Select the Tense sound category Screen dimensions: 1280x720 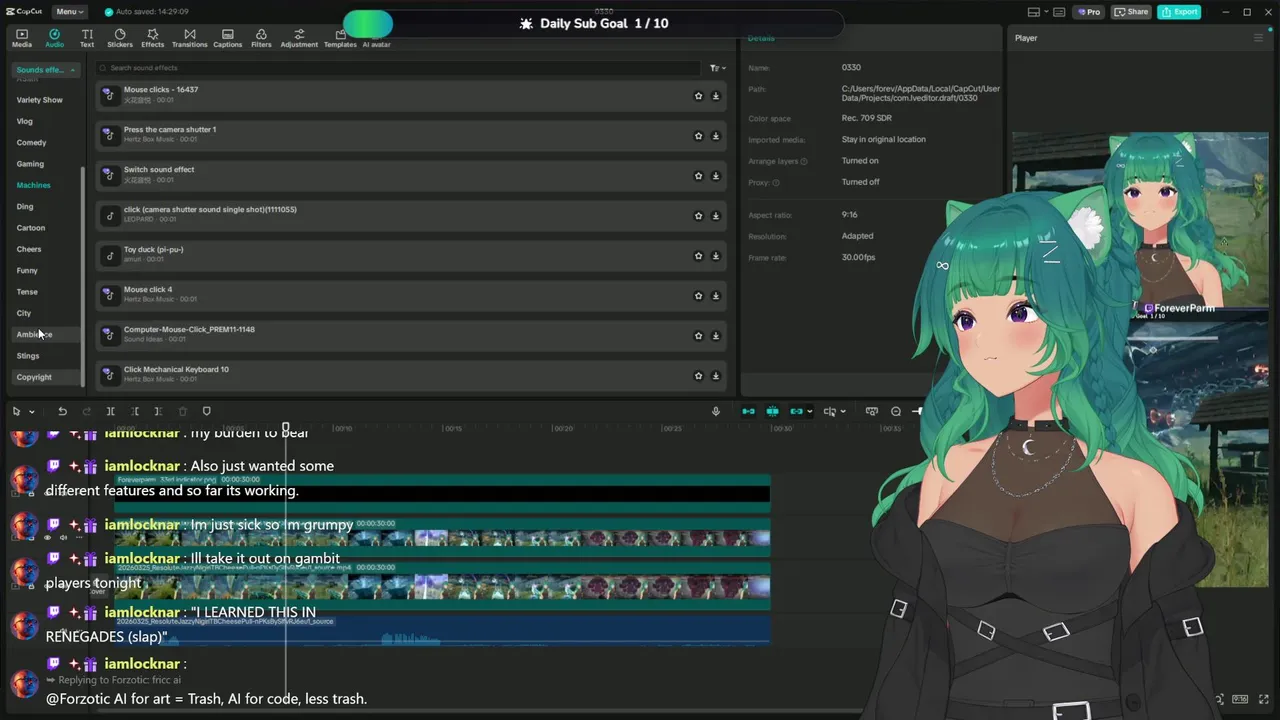pyautogui.click(x=27, y=292)
